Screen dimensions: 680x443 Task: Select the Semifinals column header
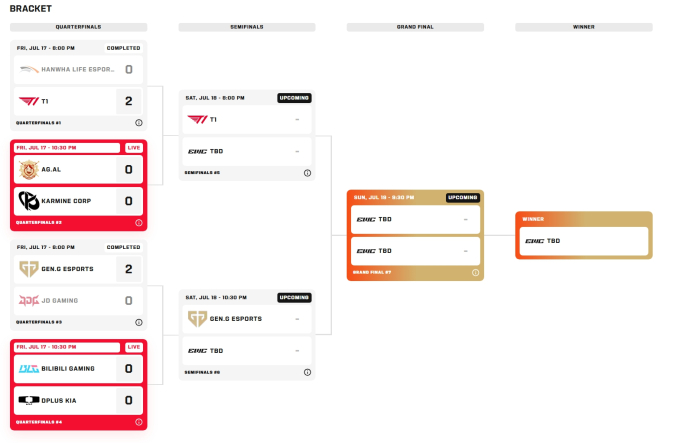pyautogui.click(x=247, y=27)
